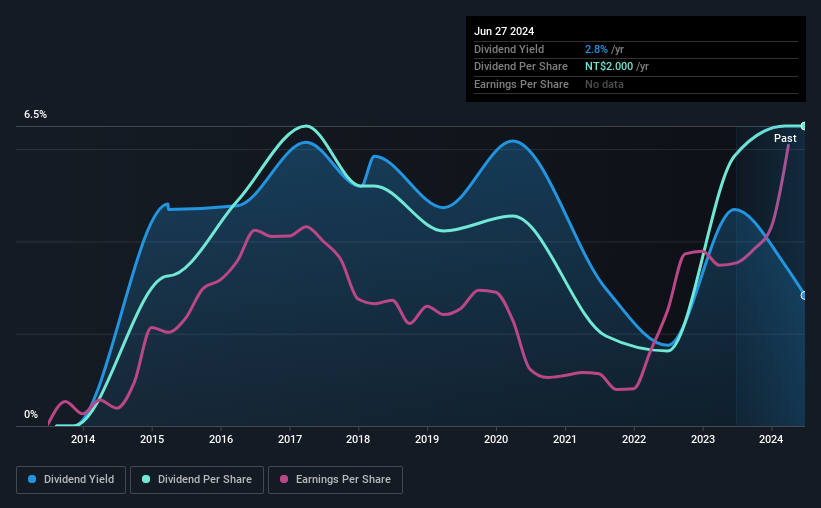Click the 2.8% dividend yield value
This screenshot has width=821, height=508.
tap(596, 49)
